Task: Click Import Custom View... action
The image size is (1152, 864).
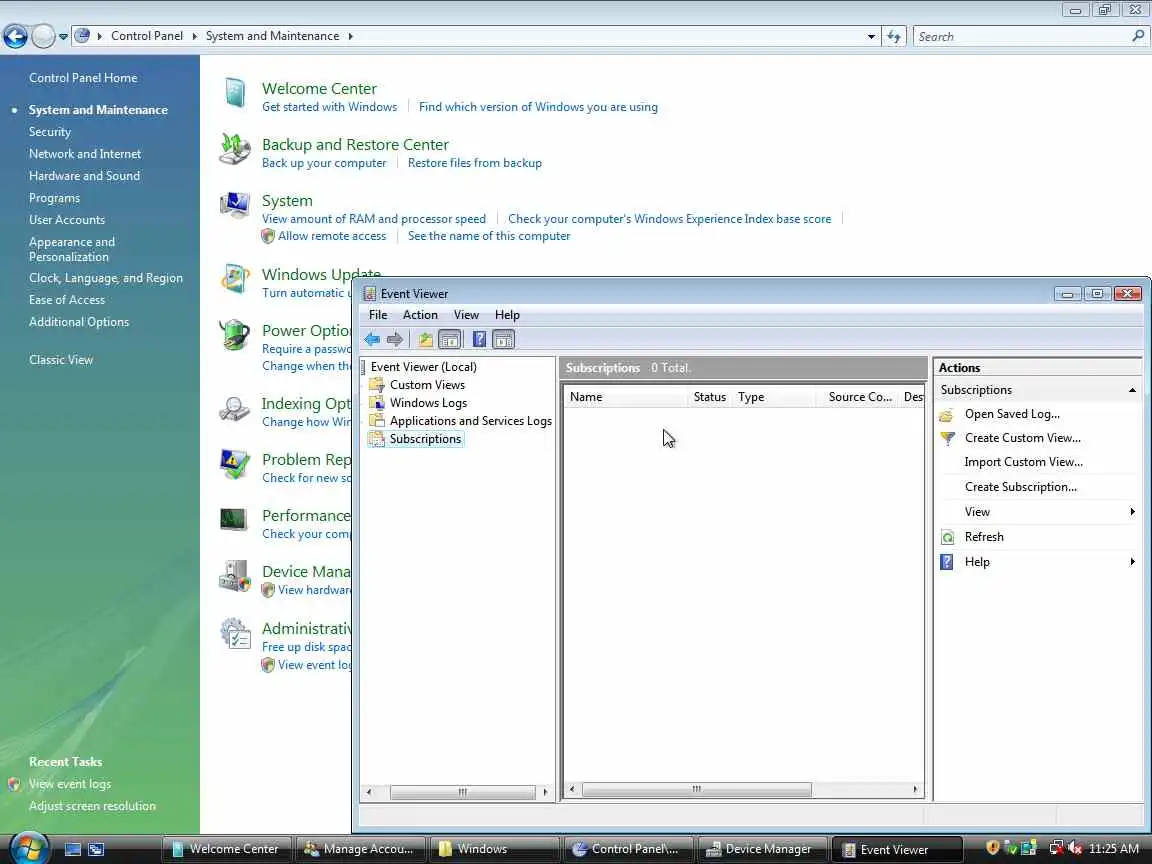Action: click(x=1023, y=462)
